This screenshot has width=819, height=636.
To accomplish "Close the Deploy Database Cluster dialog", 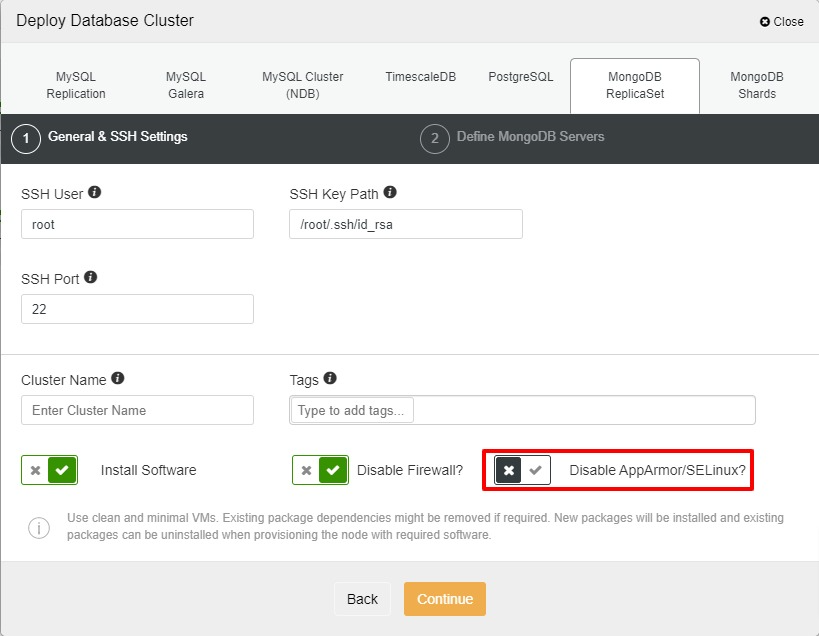I will tap(781, 21).
